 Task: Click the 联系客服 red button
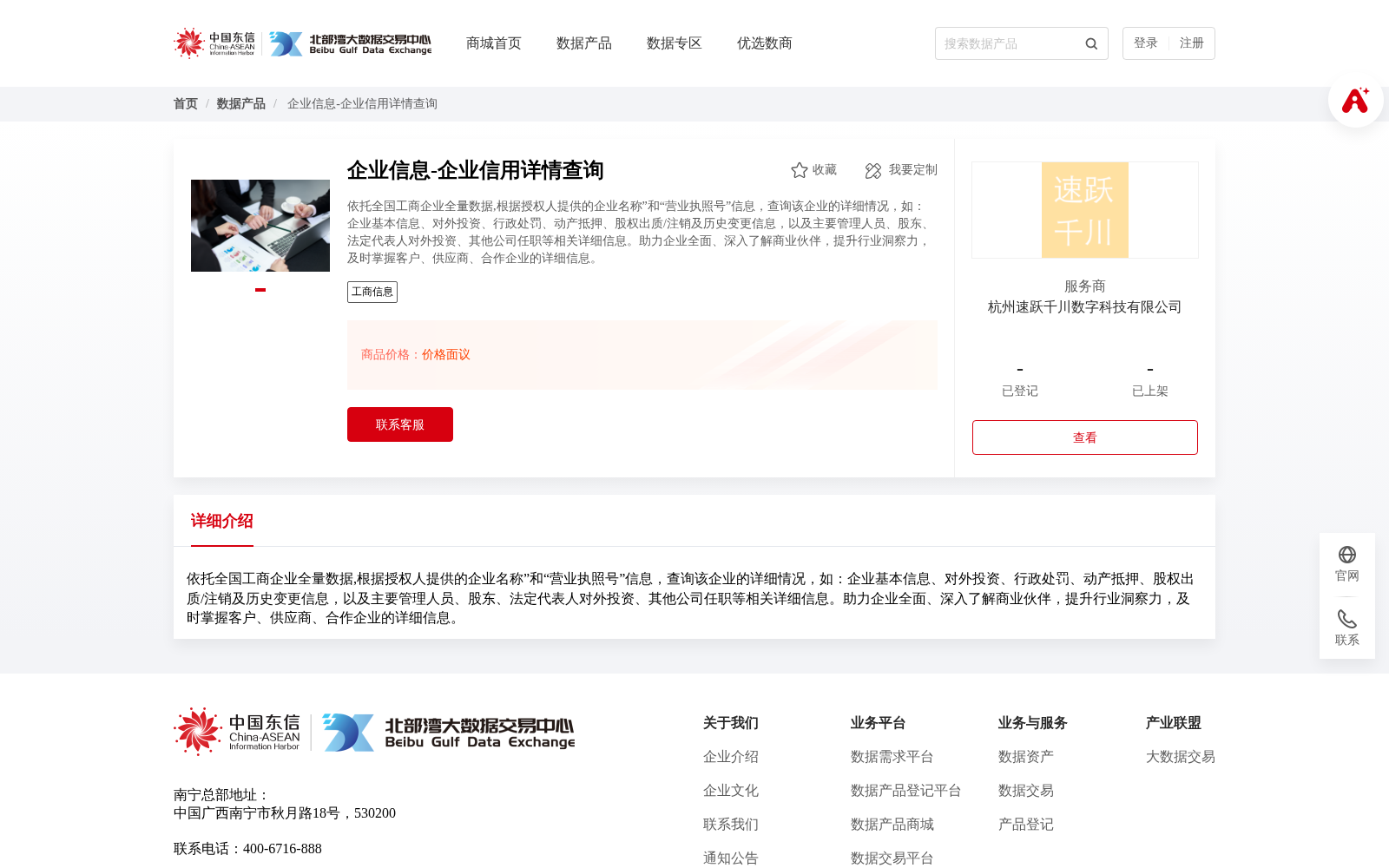[x=400, y=424]
